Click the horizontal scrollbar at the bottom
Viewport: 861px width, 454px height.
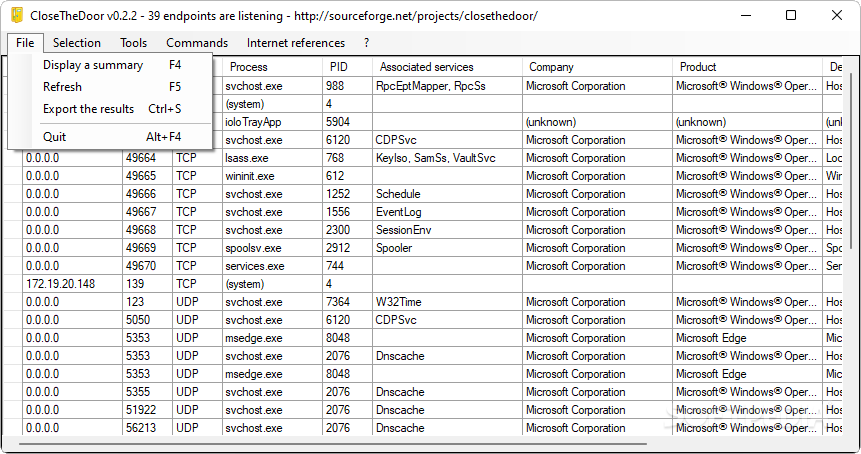[333, 444]
